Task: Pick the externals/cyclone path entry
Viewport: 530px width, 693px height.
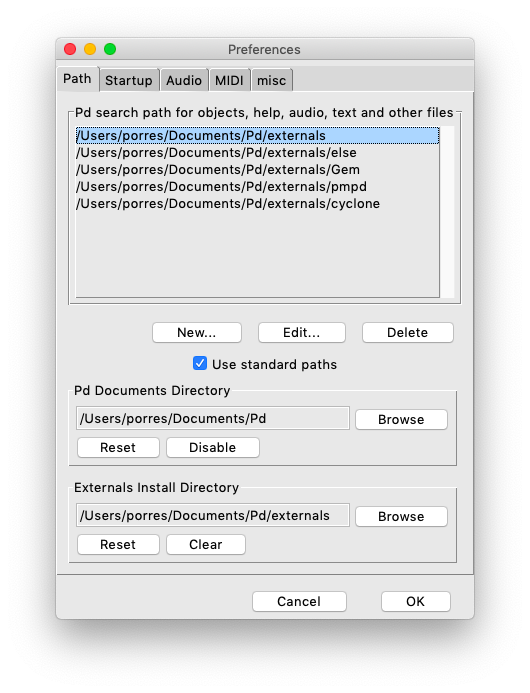Action: click(x=257, y=204)
